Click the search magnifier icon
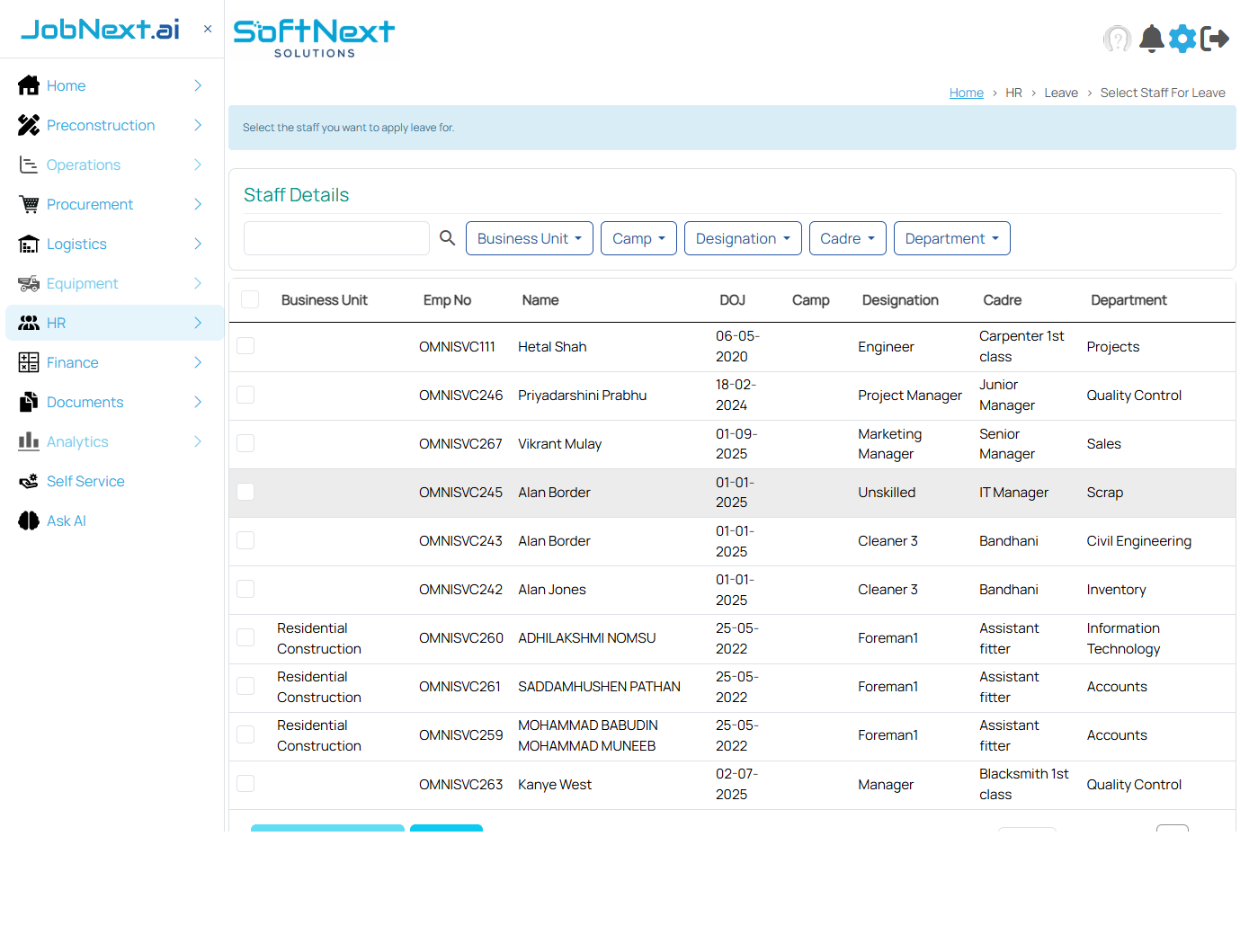Viewport: 1240px width, 952px height. (x=447, y=238)
